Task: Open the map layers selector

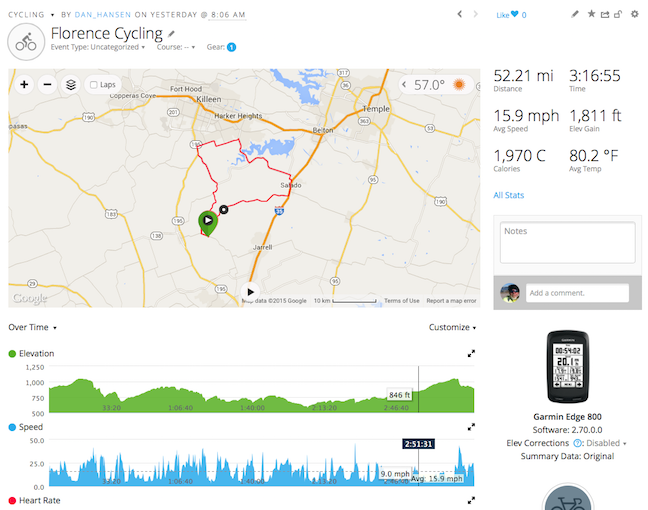Action: 71,85
